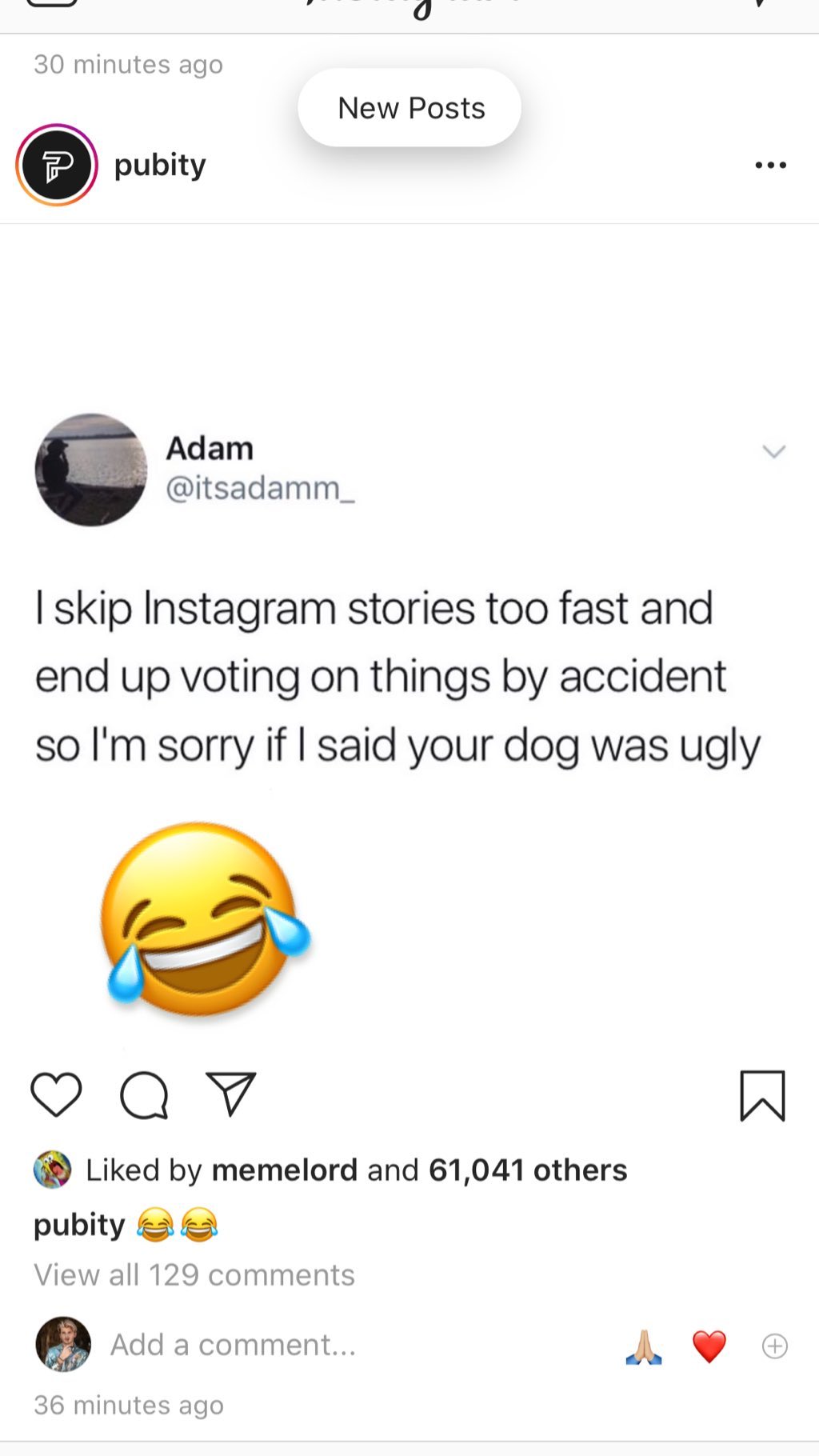Open comments via speech bubble icon
Viewport: 819px width, 1456px height.
click(x=144, y=1094)
